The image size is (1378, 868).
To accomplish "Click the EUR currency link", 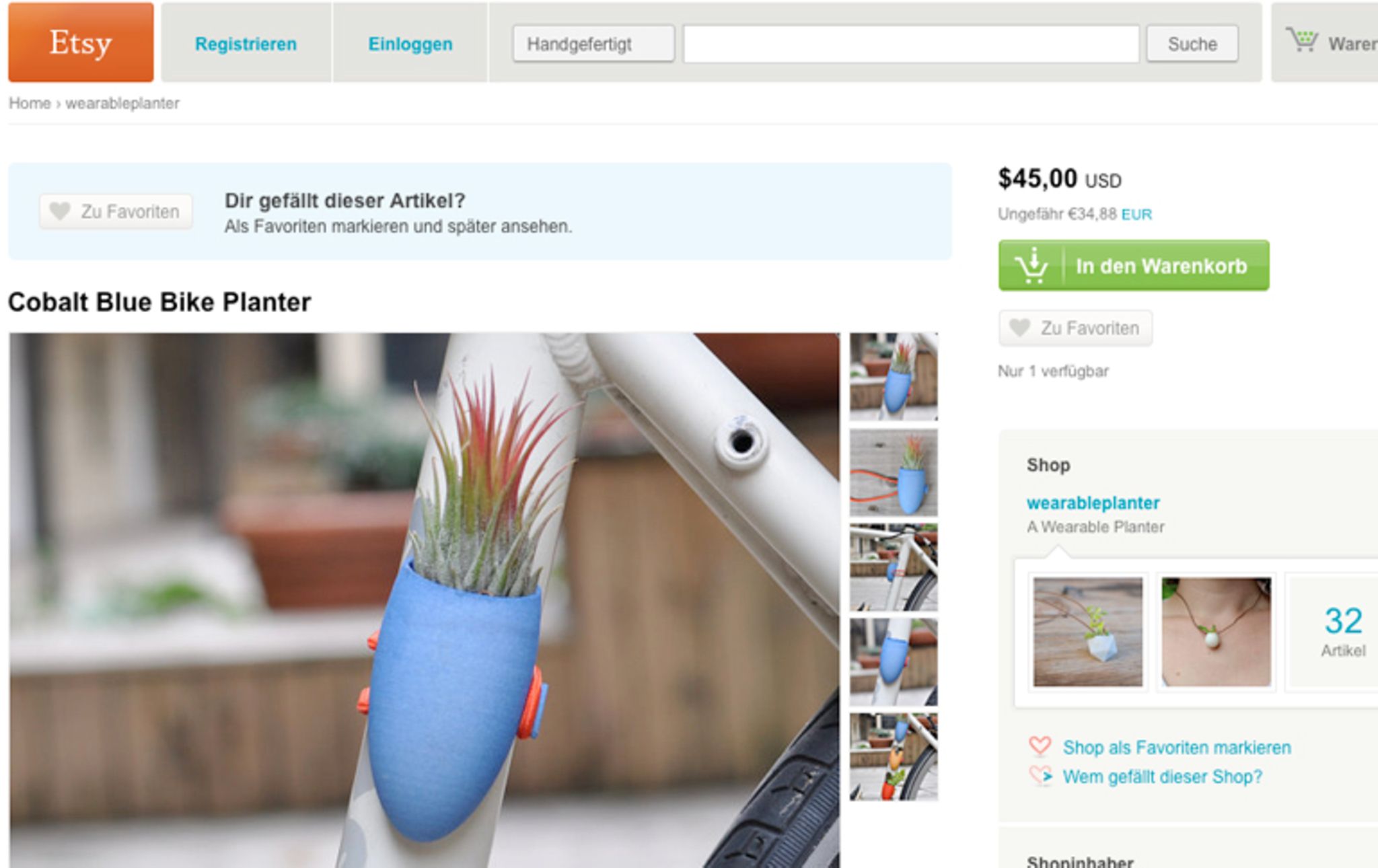I will pyautogui.click(x=1136, y=214).
